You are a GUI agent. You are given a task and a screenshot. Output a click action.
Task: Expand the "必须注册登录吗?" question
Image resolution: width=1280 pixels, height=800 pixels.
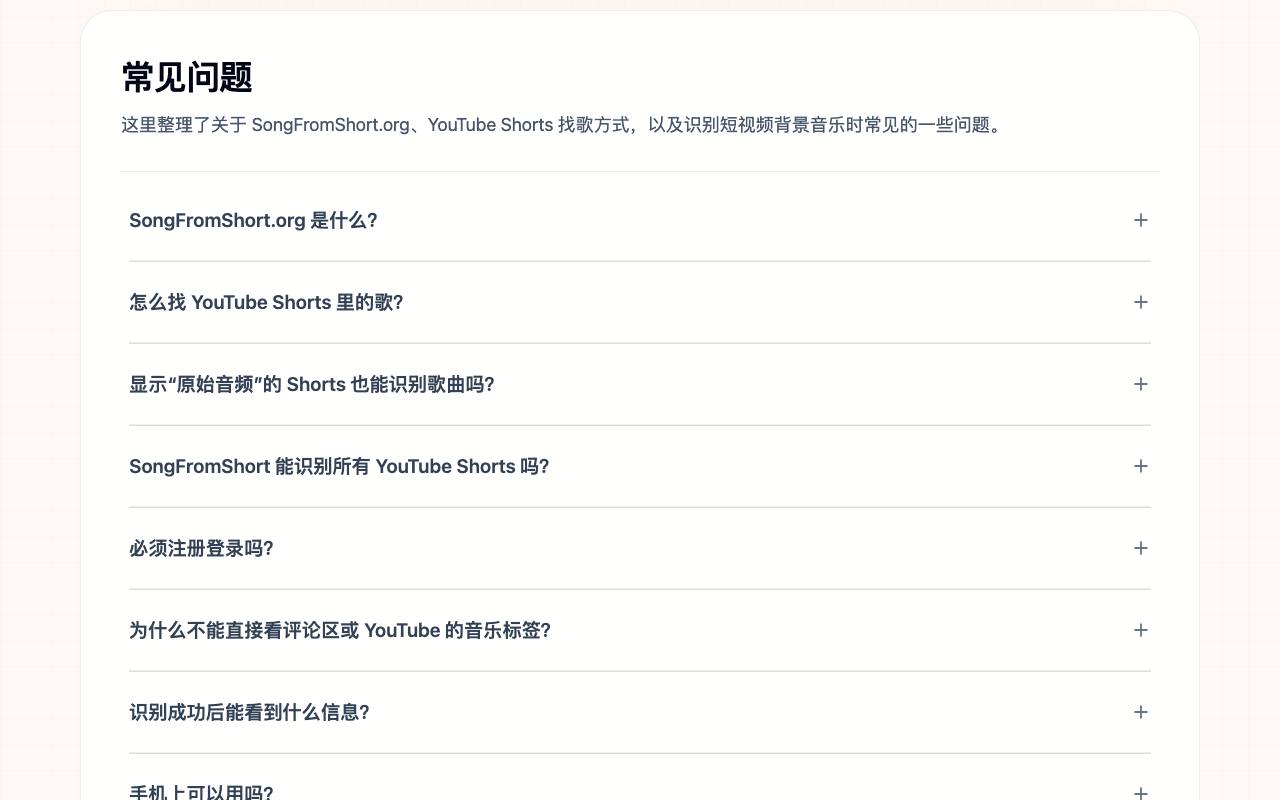[x=640, y=548]
